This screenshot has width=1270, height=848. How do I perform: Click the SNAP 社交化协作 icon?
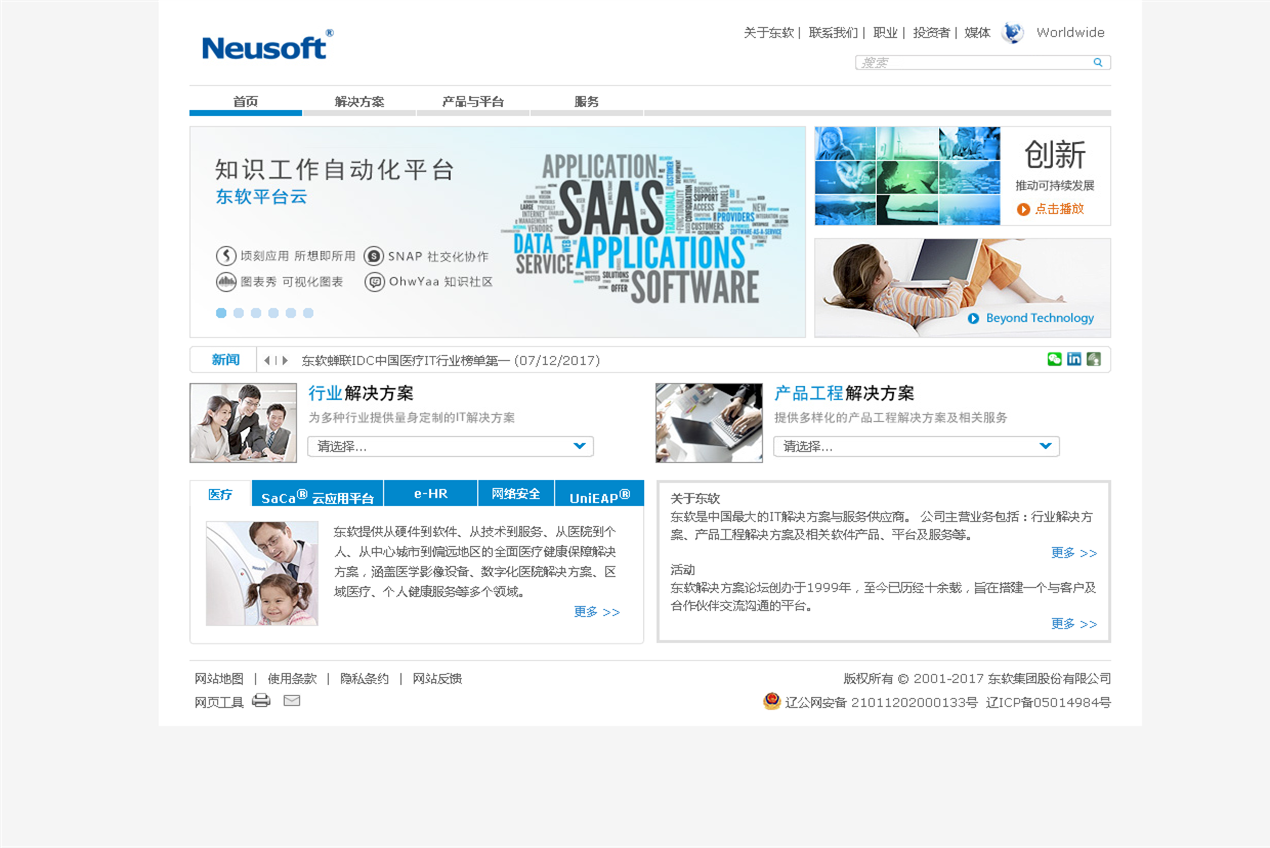[374, 256]
